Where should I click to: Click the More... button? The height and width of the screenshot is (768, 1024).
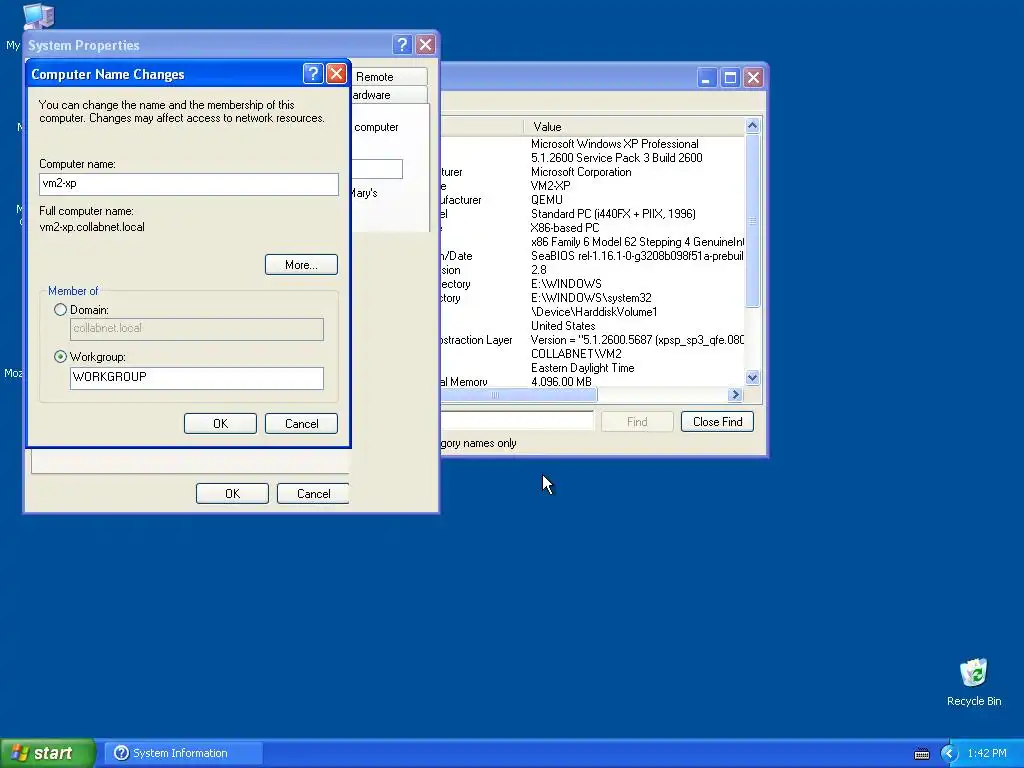tap(301, 264)
